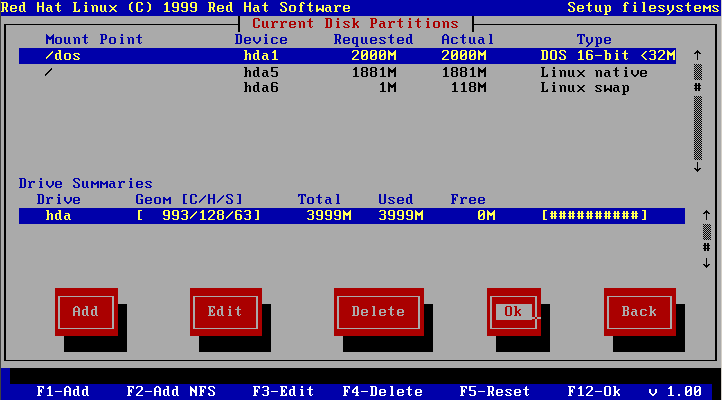Click the F4-Delete hint in bottom bar
723x400 pixels.
click(382, 391)
